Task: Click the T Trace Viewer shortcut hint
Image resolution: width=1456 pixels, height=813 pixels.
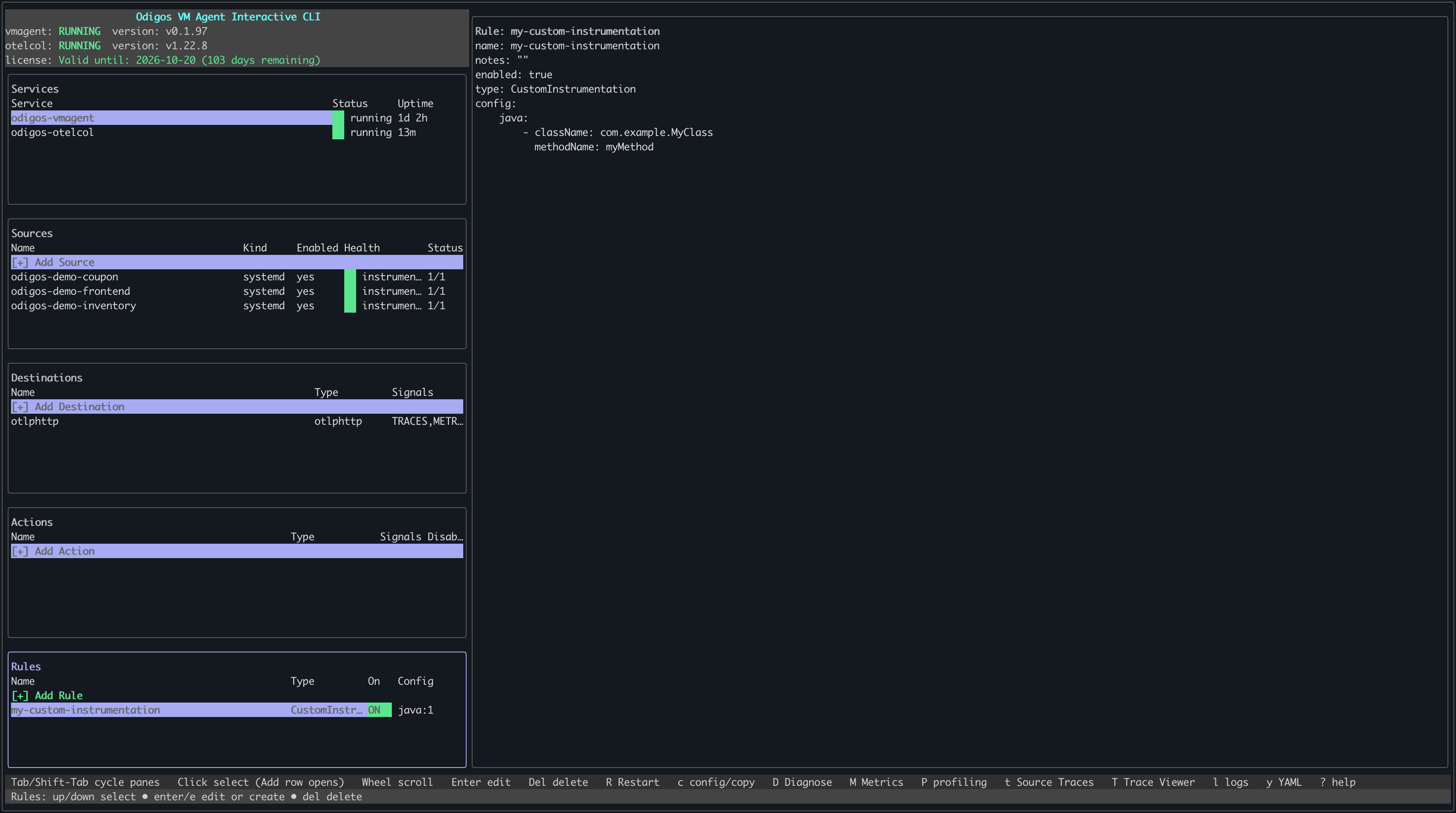Action: (x=1153, y=782)
